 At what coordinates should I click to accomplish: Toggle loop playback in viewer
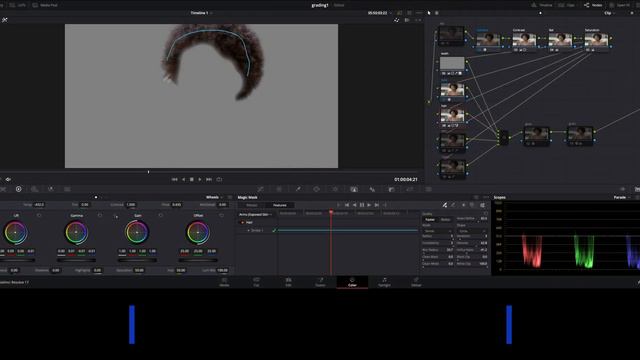click(x=219, y=180)
